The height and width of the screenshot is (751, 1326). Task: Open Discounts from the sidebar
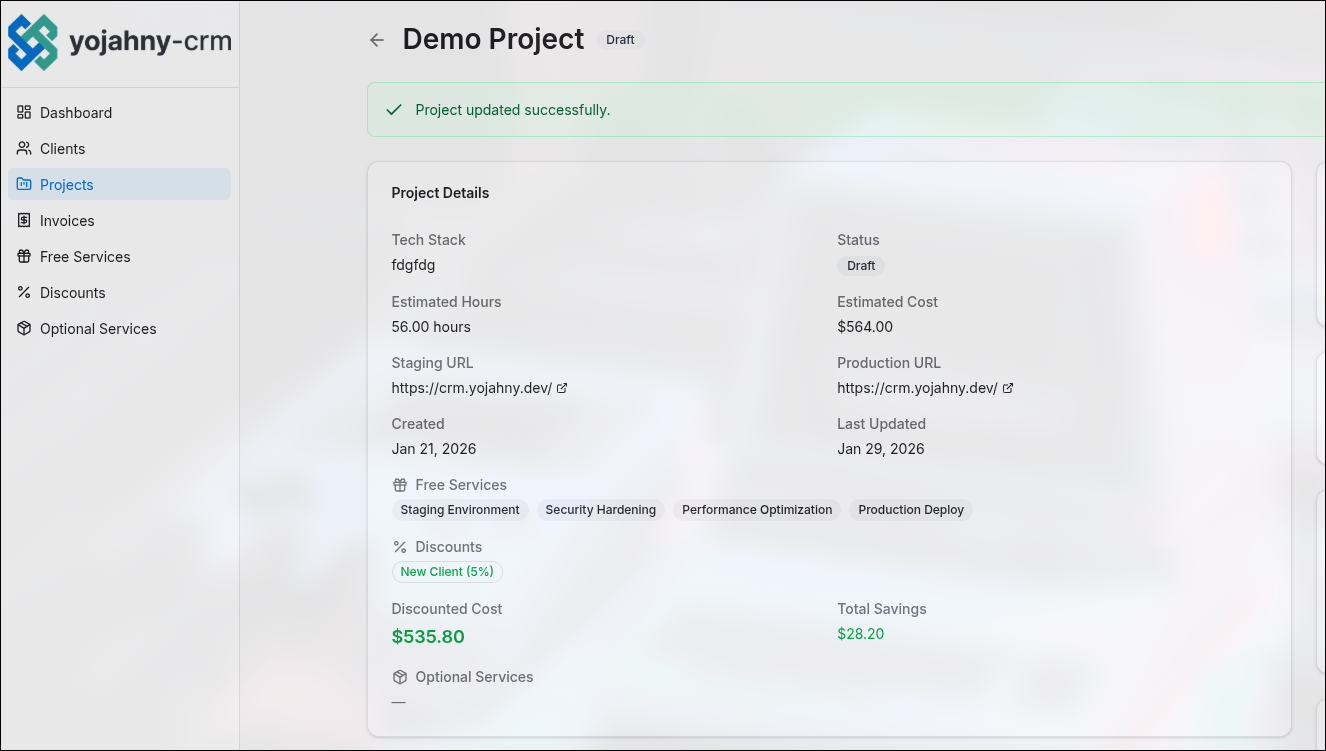click(x=119, y=292)
